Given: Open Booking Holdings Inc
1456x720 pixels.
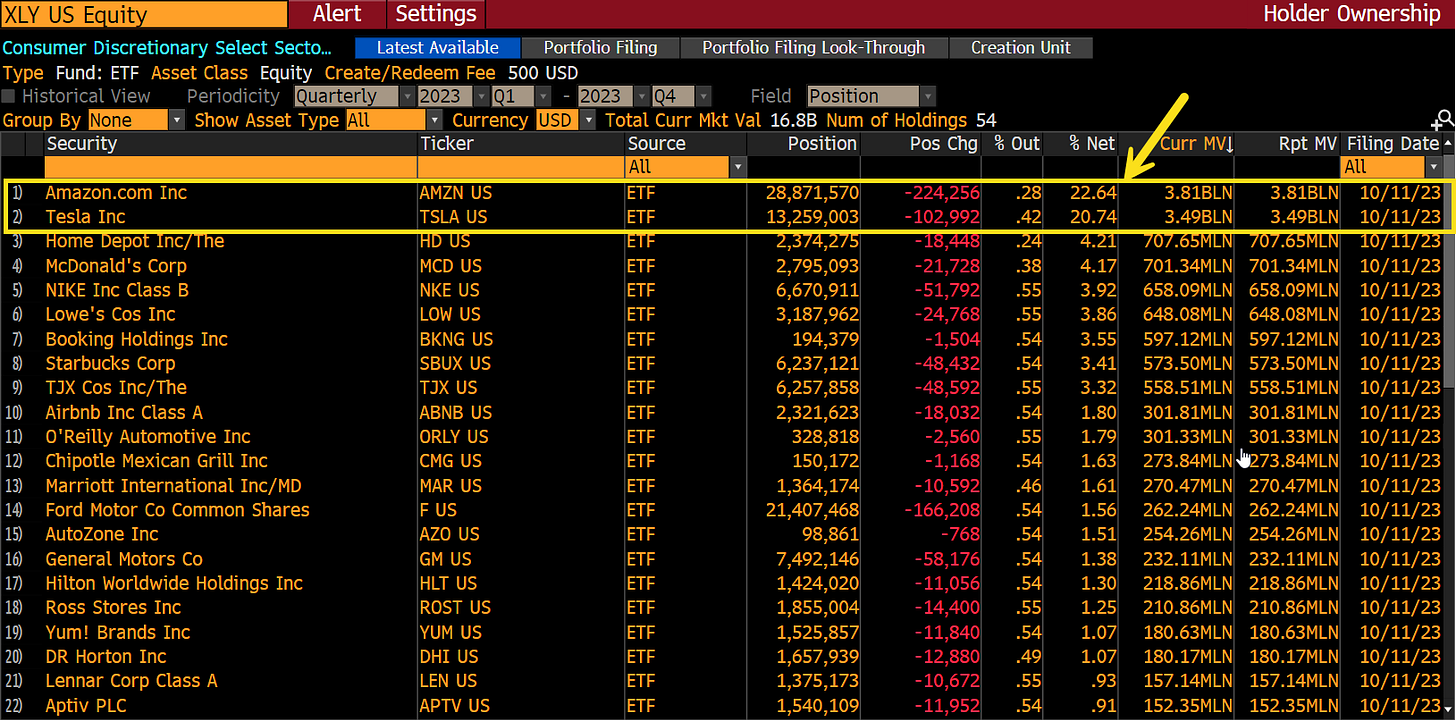Looking at the screenshot, I should tap(136, 339).
